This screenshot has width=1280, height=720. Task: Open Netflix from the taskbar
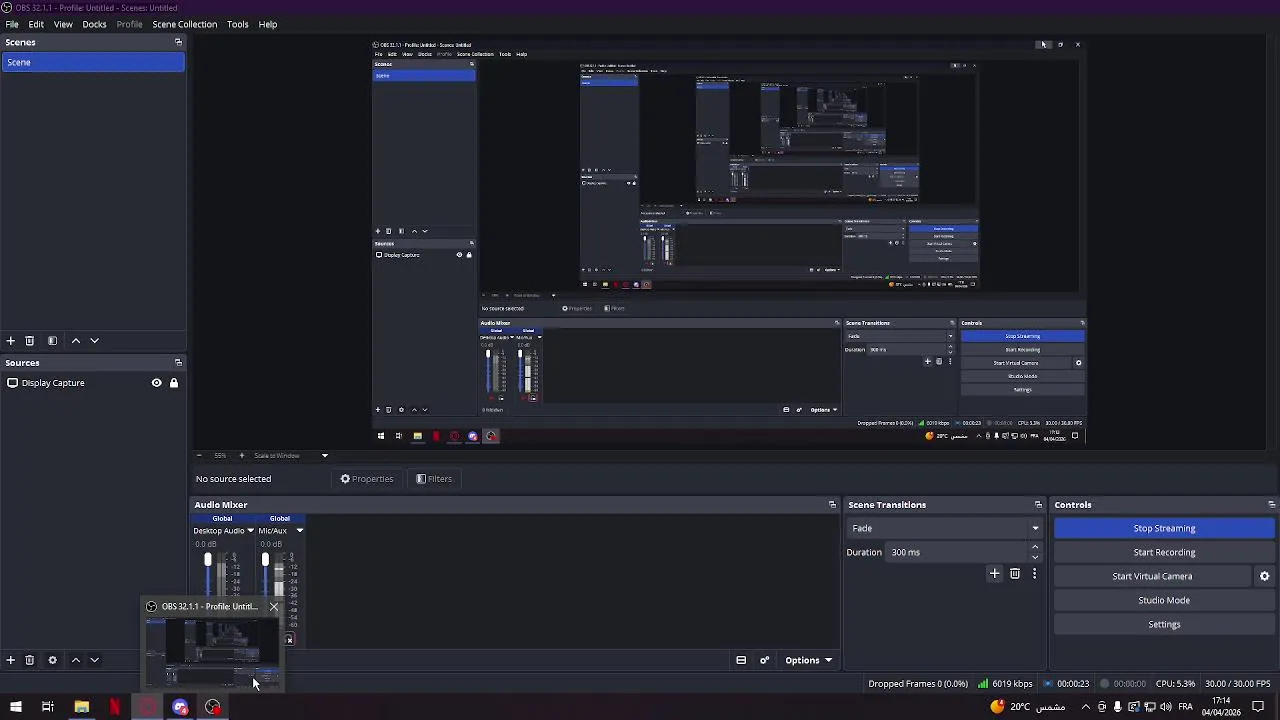pos(114,707)
